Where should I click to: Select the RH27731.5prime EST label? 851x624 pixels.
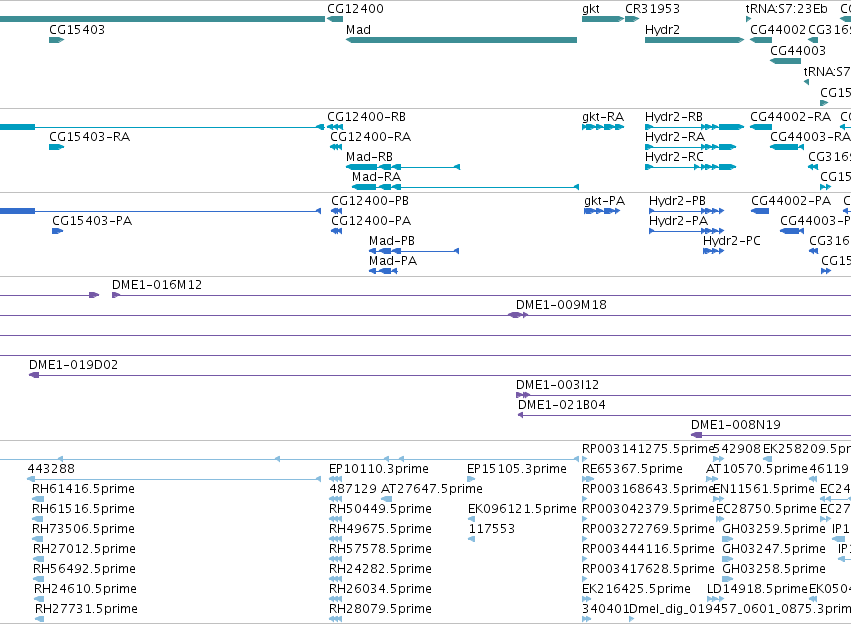pos(86,609)
